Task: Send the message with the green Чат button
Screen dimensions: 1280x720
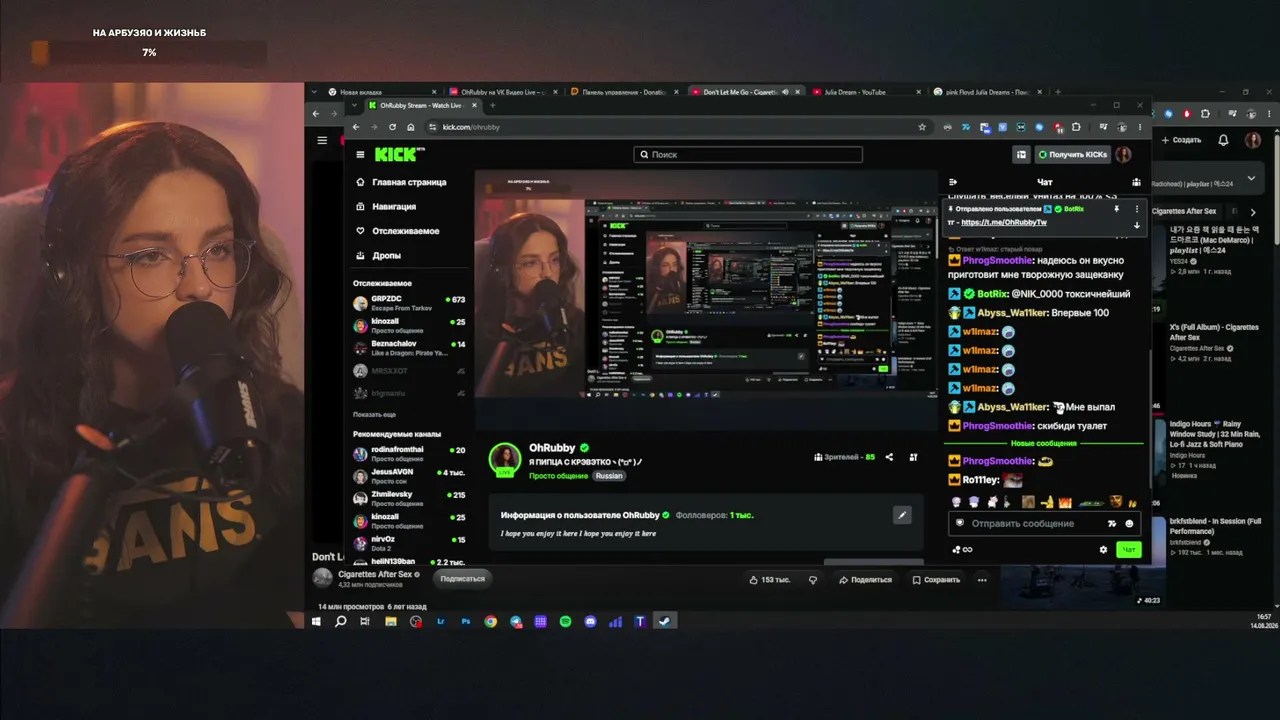Action: [x=1129, y=549]
